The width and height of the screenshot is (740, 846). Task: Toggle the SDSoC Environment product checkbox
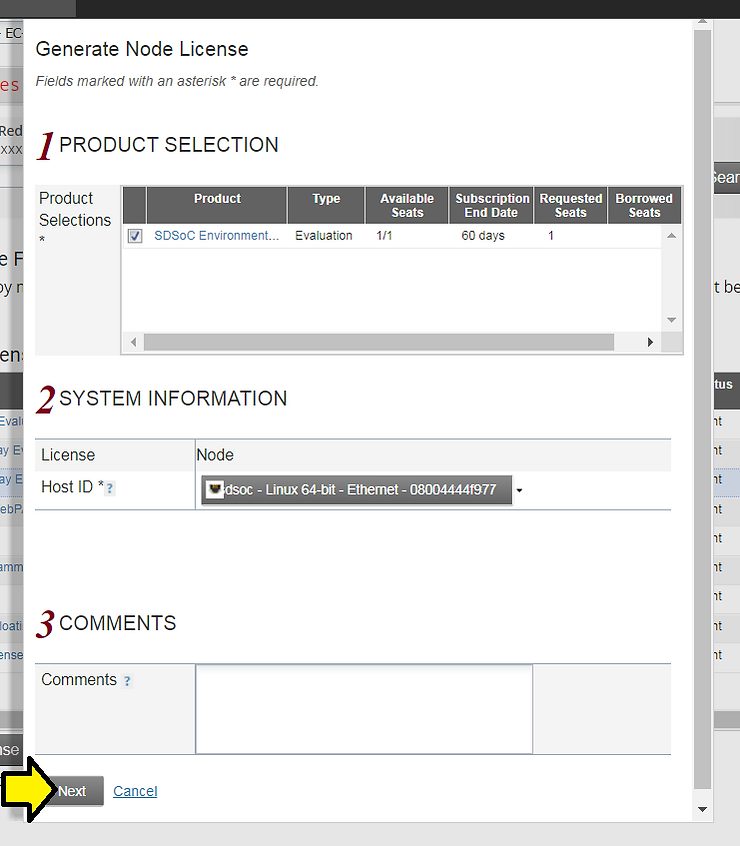[135, 236]
